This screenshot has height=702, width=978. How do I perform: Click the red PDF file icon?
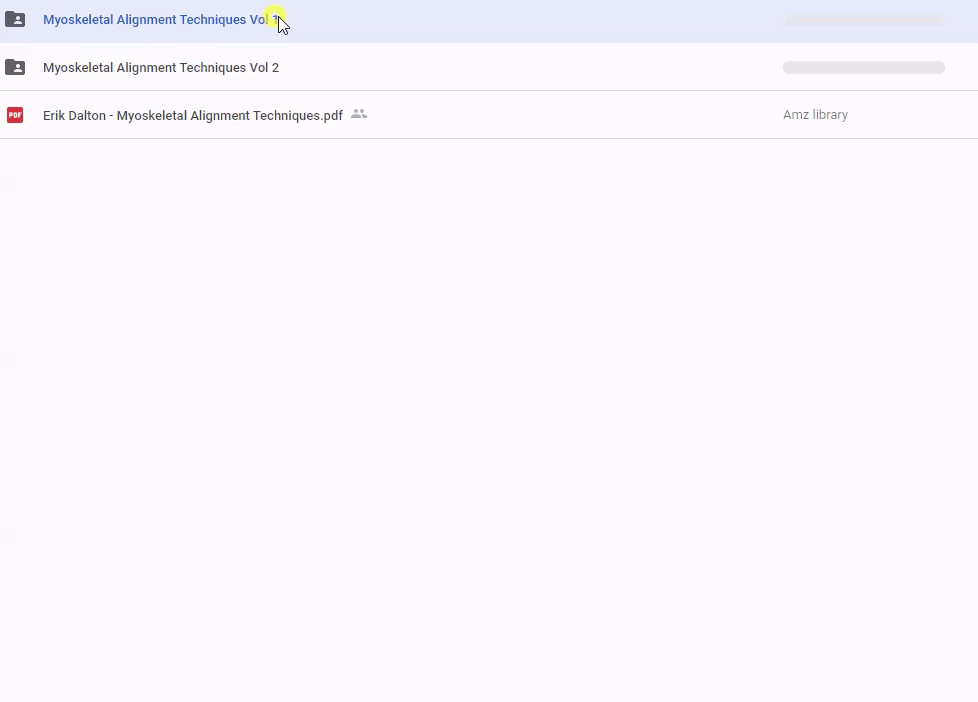click(15, 115)
